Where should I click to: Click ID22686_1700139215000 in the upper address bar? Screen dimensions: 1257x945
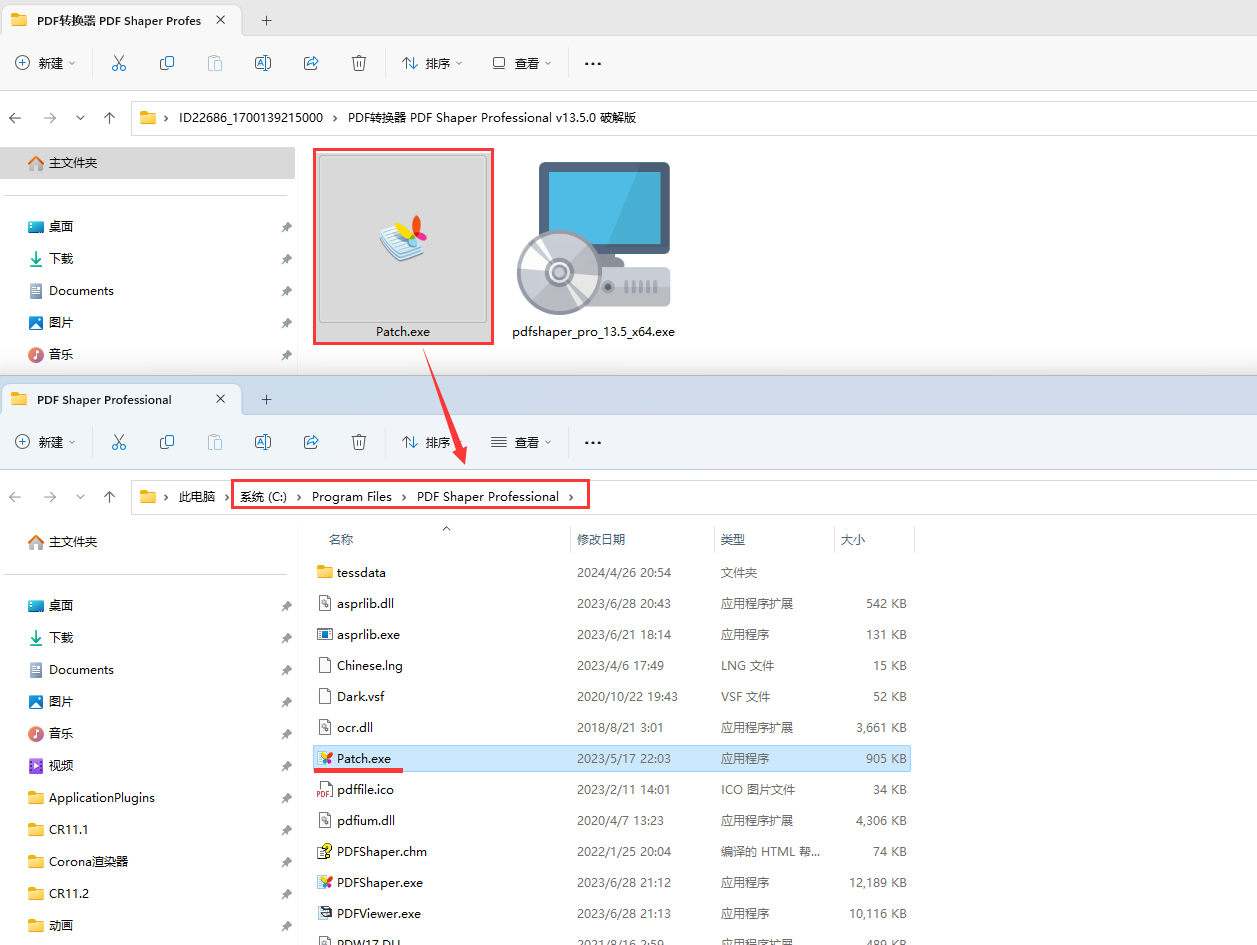[251, 118]
